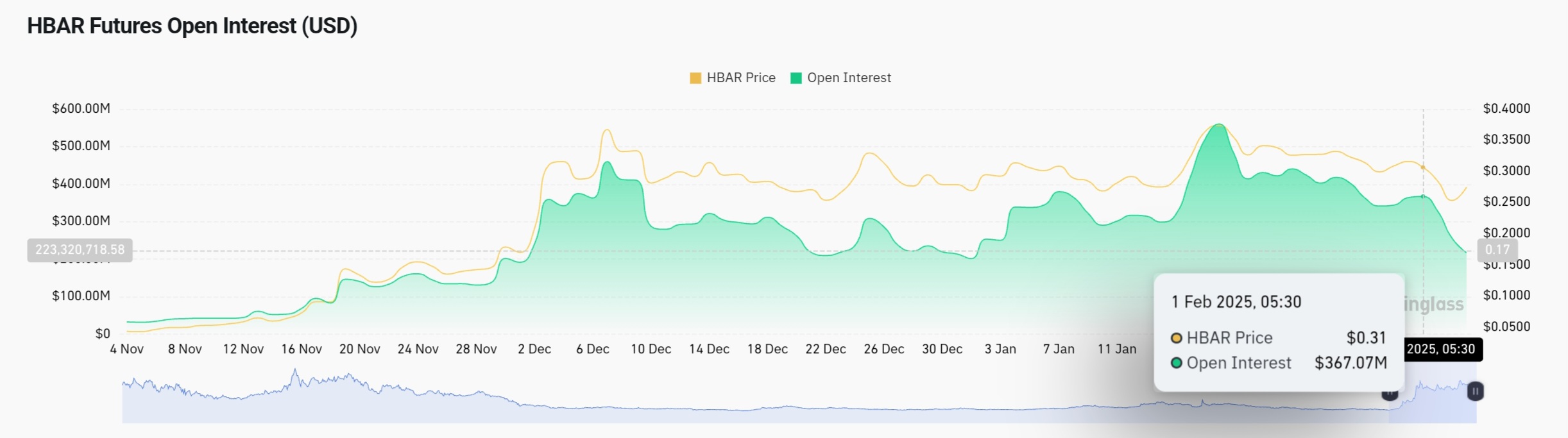
Task: Click the gray 223,320,718.58 crosshair value label
Action: [x=80, y=250]
